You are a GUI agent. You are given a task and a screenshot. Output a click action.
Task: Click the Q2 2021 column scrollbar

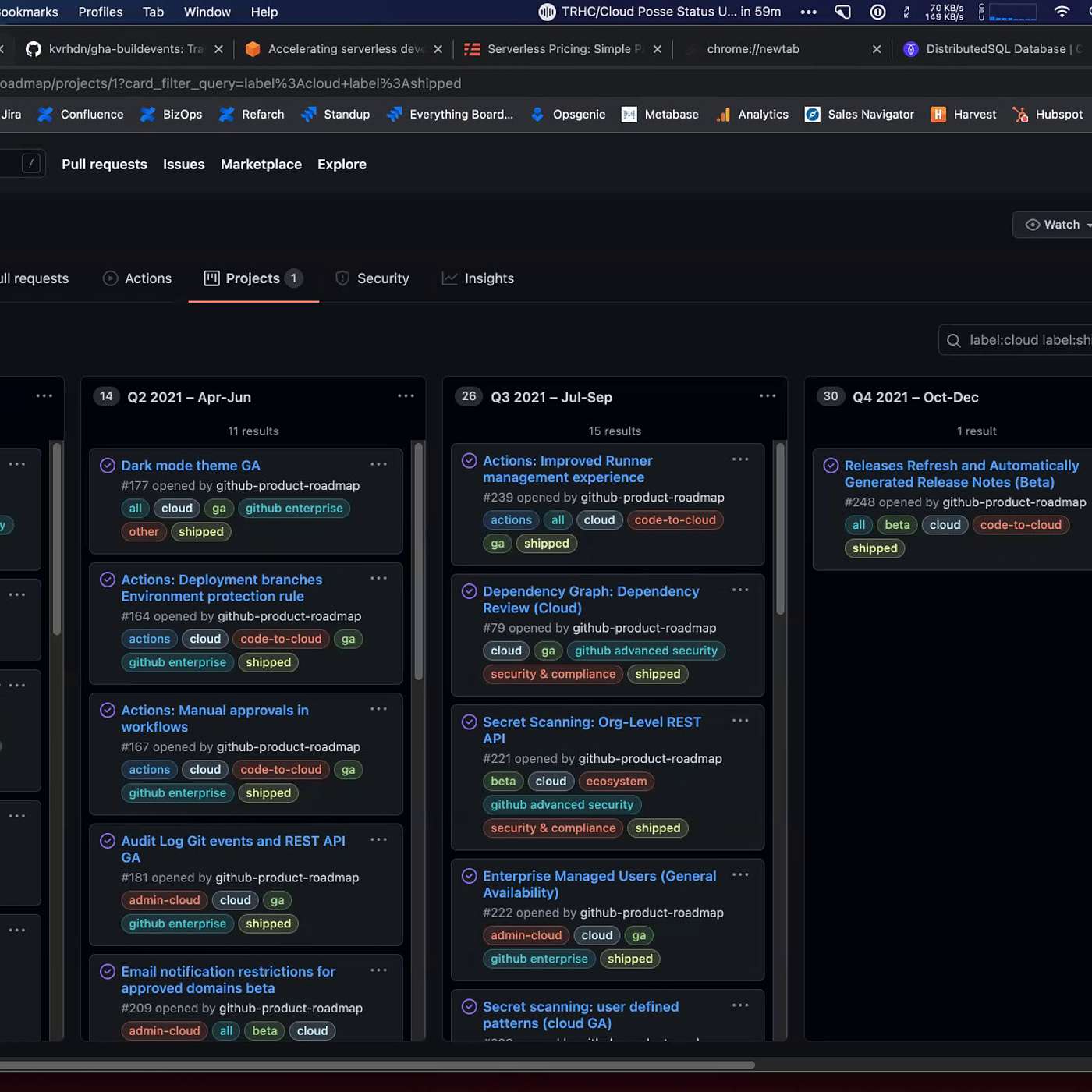419,562
